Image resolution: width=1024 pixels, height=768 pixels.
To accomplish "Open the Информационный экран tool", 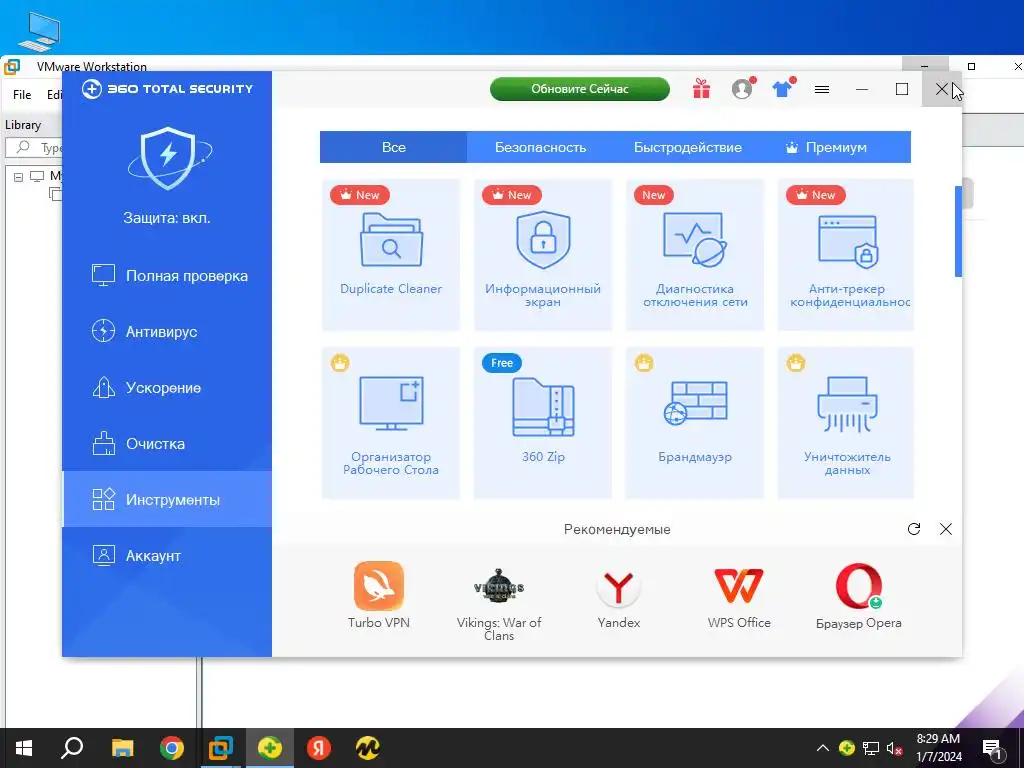I will click(543, 255).
